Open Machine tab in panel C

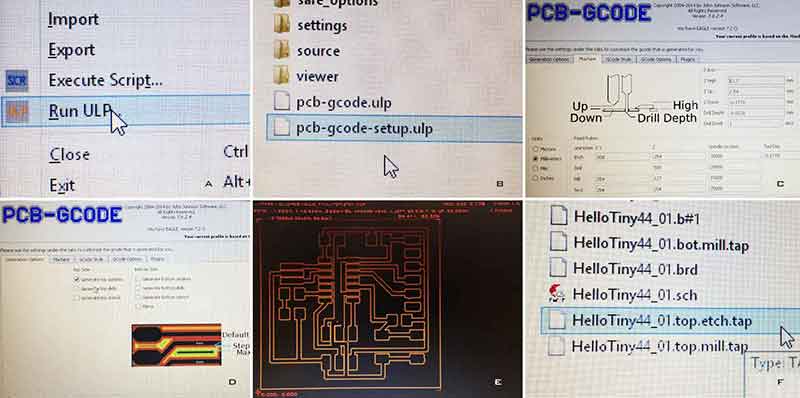pyautogui.click(x=588, y=59)
